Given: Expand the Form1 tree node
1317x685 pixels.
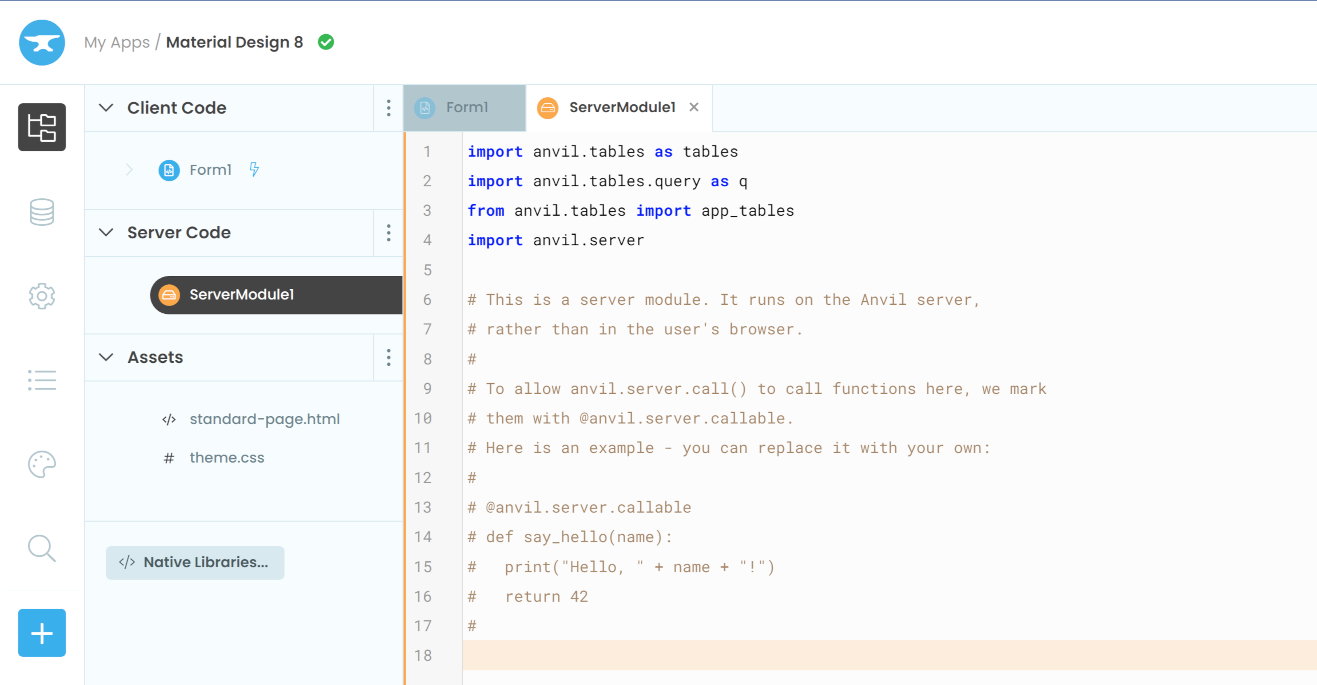Looking at the screenshot, I should [x=128, y=170].
